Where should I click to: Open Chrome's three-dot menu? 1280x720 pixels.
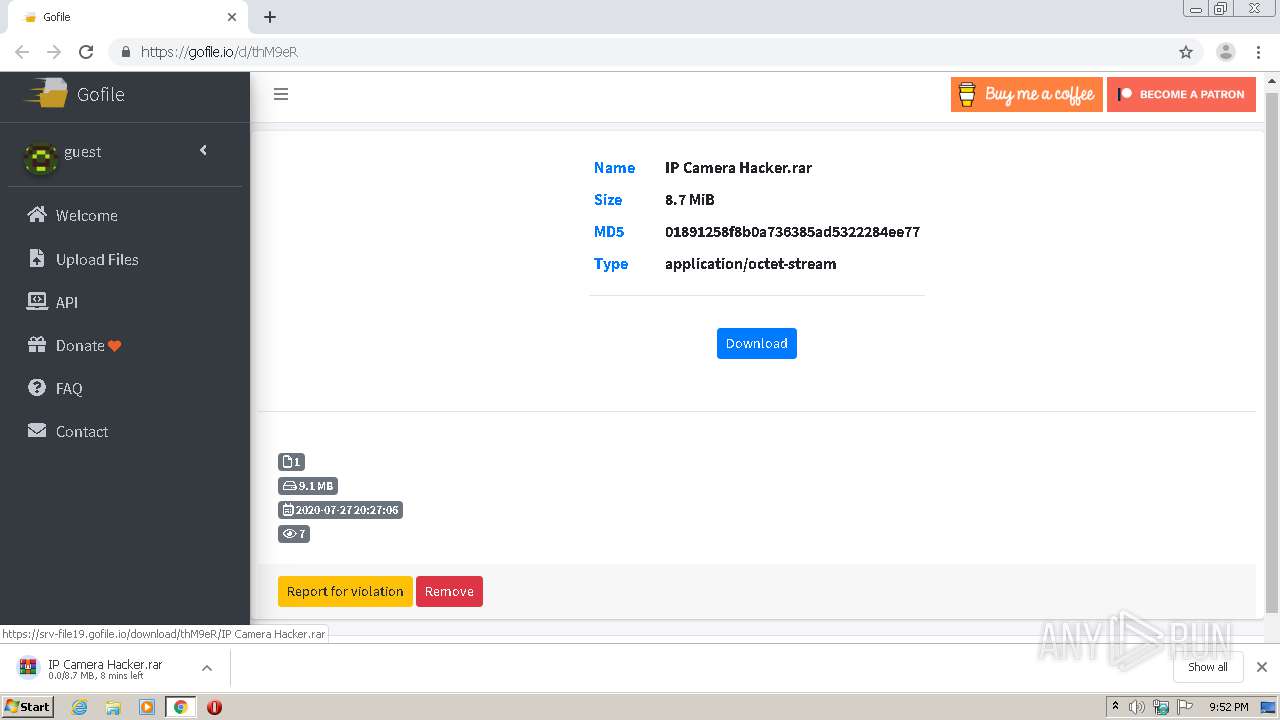click(1259, 52)
